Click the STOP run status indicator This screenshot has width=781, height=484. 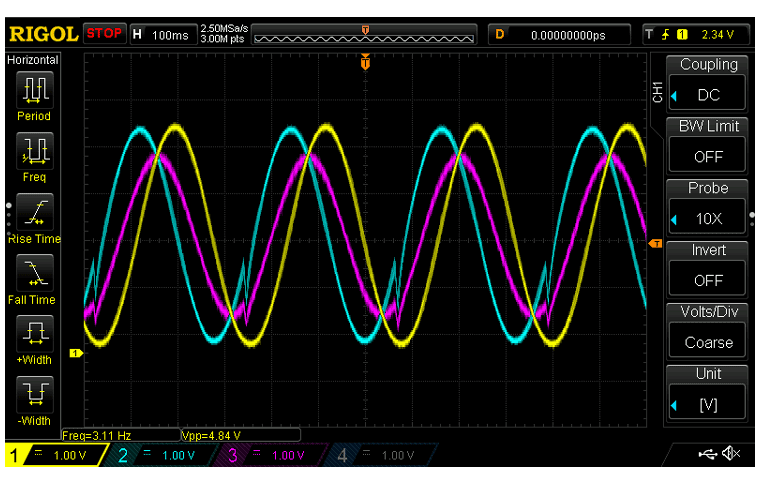(x=104, y=34)
